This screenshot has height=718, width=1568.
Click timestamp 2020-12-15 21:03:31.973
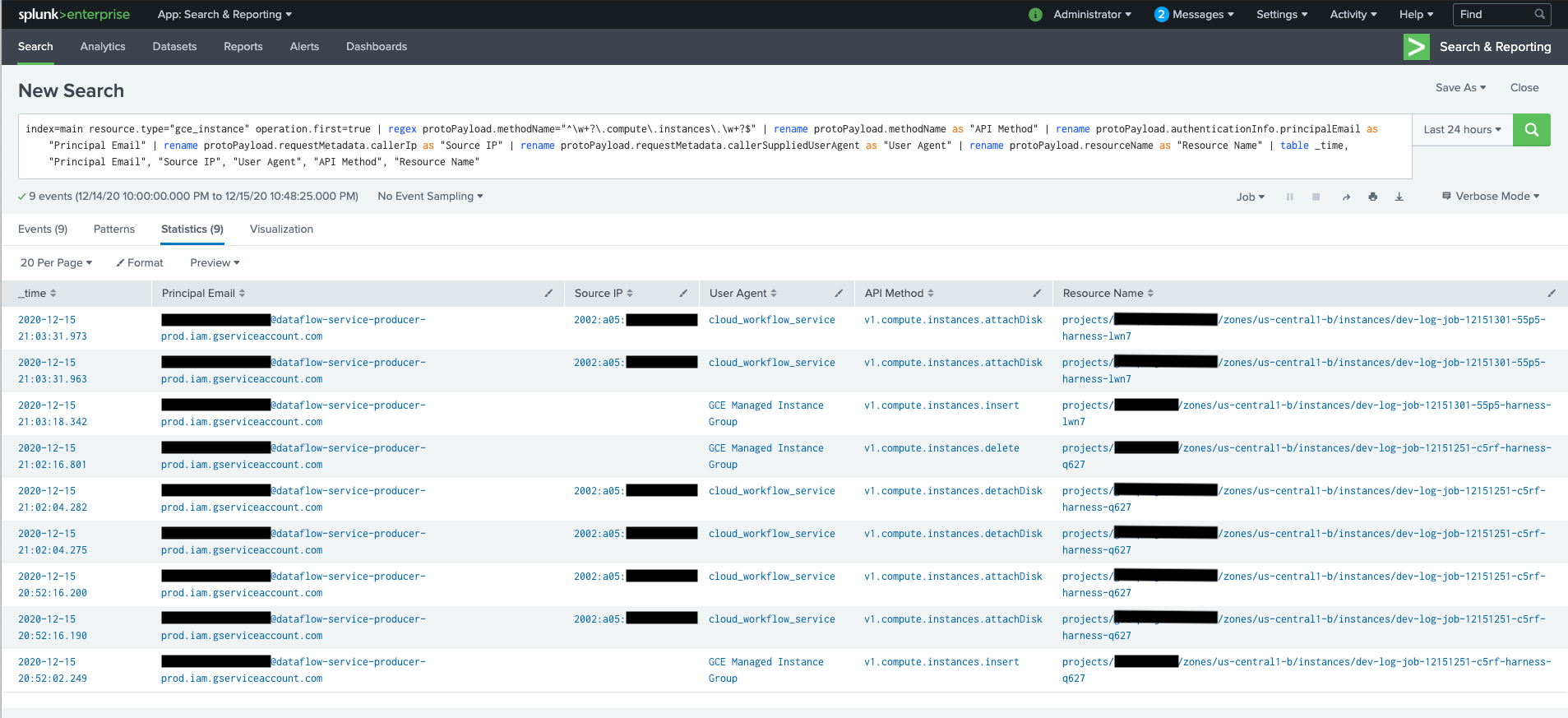click(53, 328)
